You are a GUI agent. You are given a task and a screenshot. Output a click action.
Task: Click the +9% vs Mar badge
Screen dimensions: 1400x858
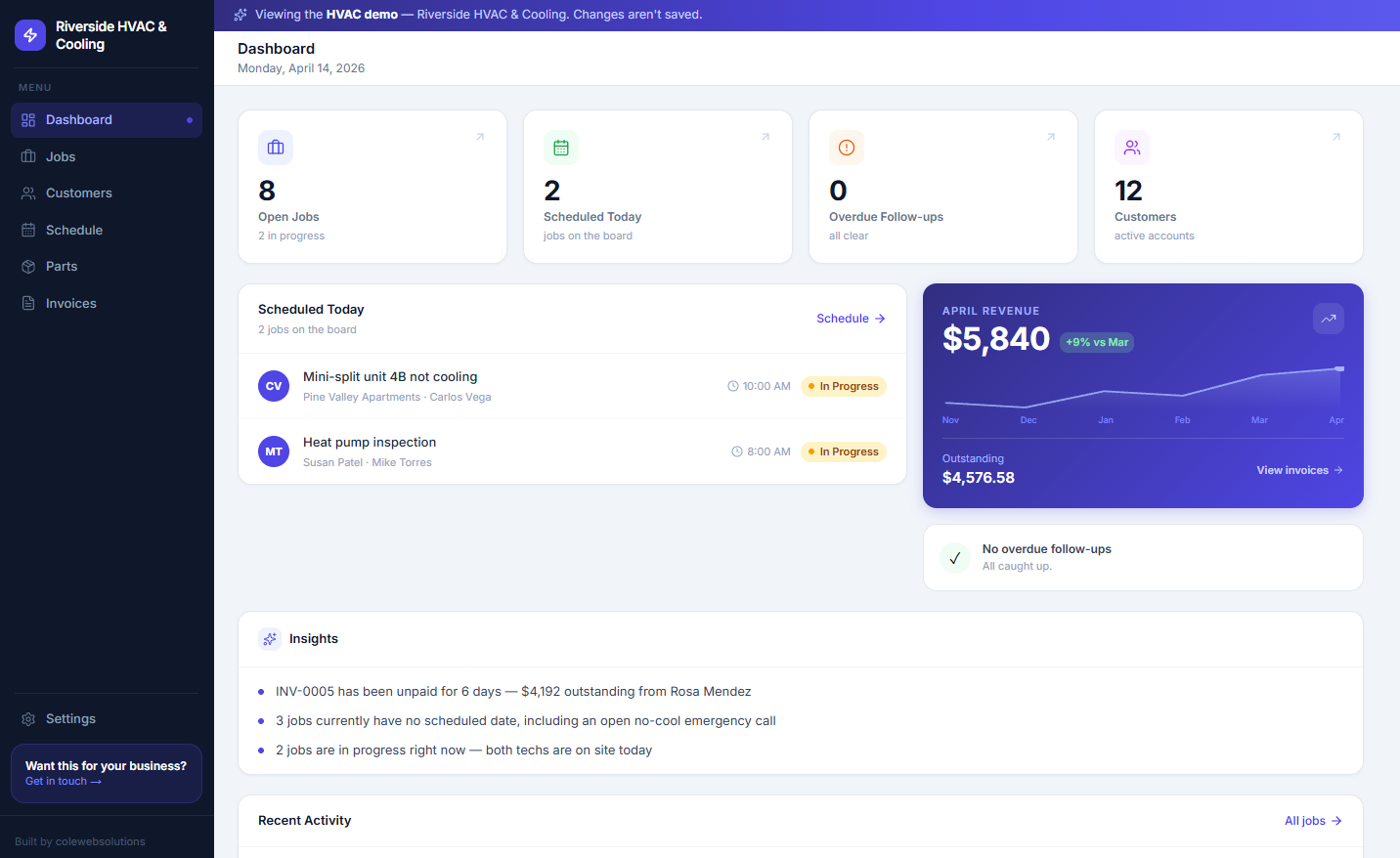click(x=1097, y=342)
